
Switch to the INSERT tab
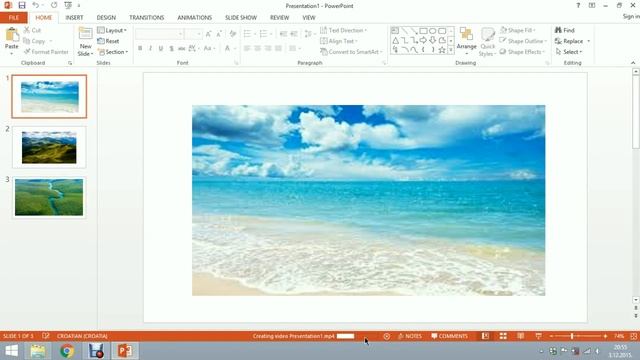click(74, 18)
